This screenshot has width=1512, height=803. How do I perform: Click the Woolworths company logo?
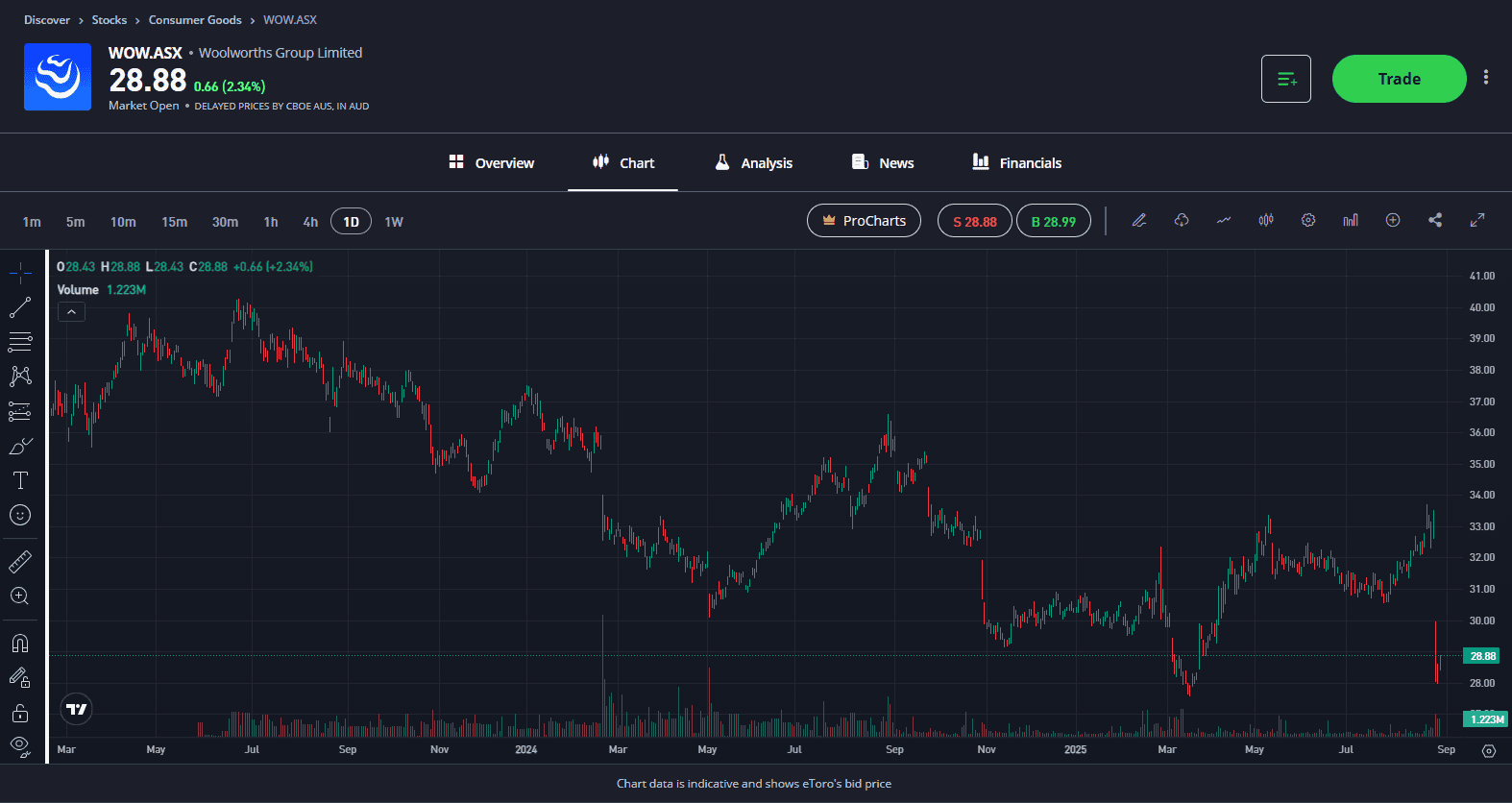tap(58, 77)
